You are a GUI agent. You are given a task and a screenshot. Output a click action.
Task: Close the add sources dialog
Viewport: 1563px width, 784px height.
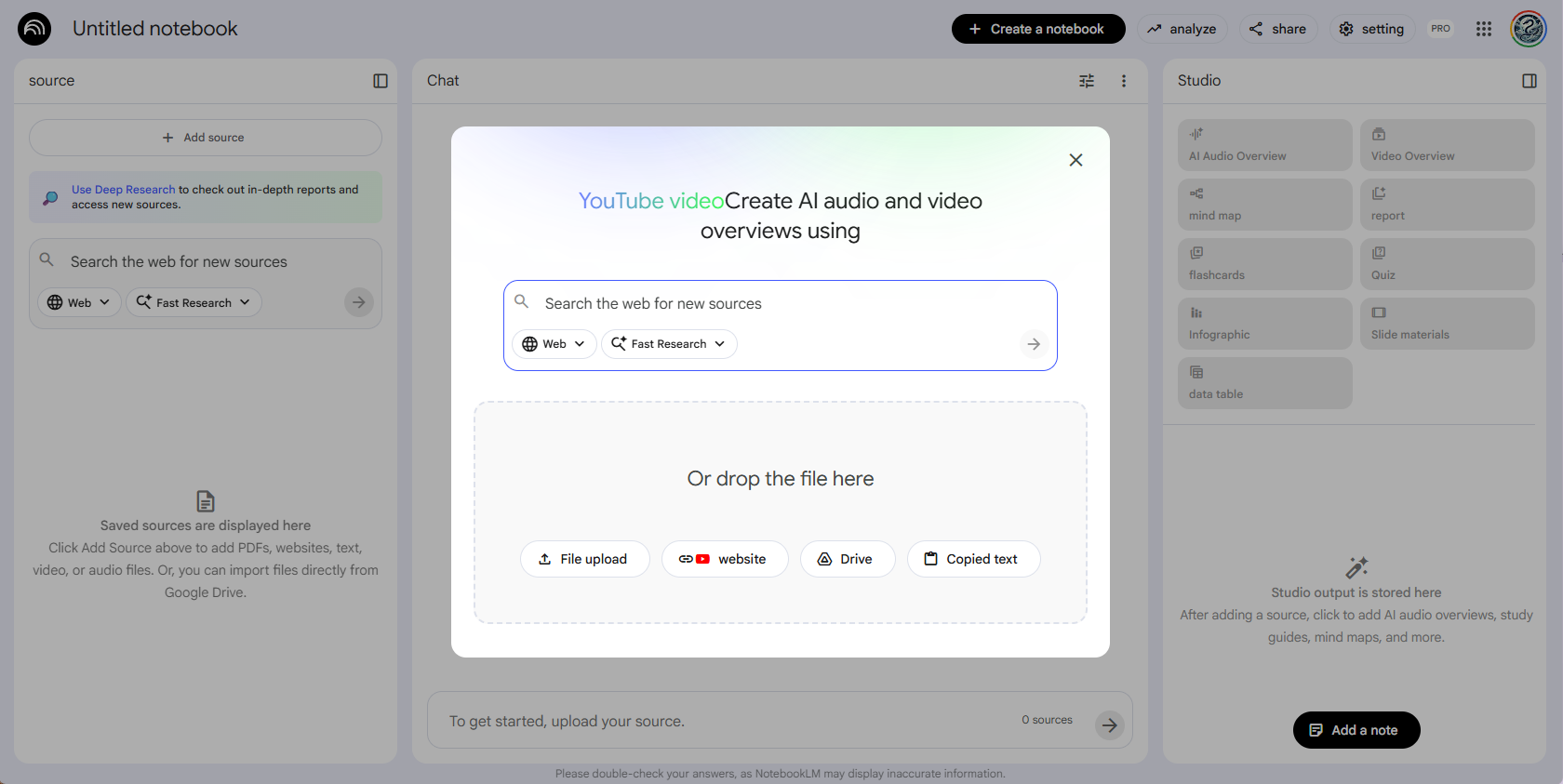[x=1075, y=160]
